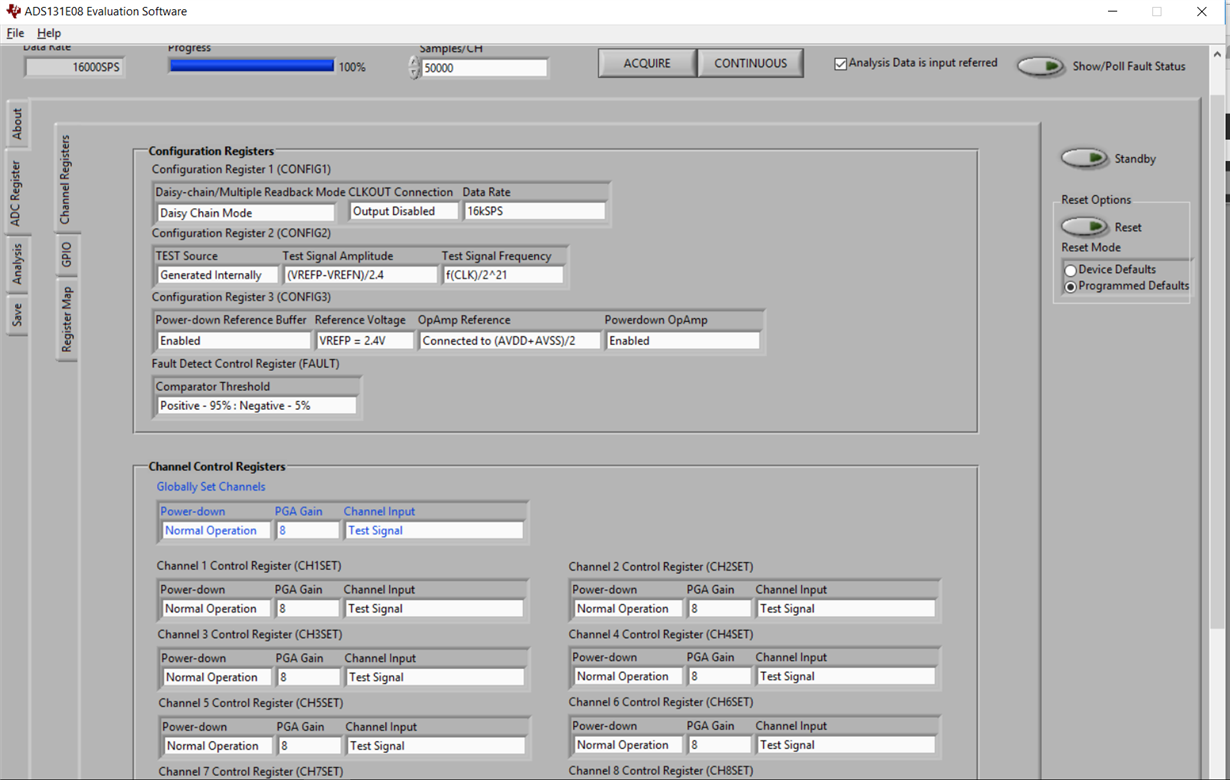Click the 16000SPS Data Rate indicator
Screen dimensions: 1230x780
(x=74, y=67)
